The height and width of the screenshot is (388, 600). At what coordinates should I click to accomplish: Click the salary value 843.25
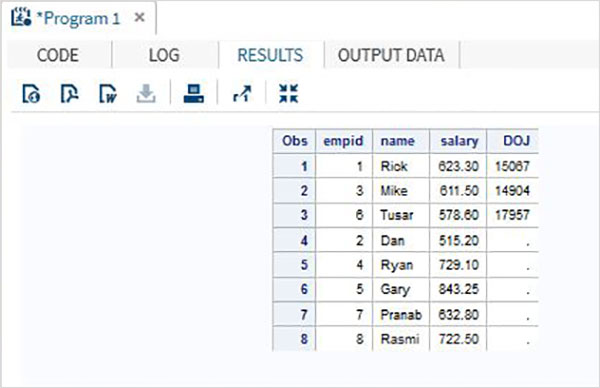pyautogui.click(x=459, y=289)
